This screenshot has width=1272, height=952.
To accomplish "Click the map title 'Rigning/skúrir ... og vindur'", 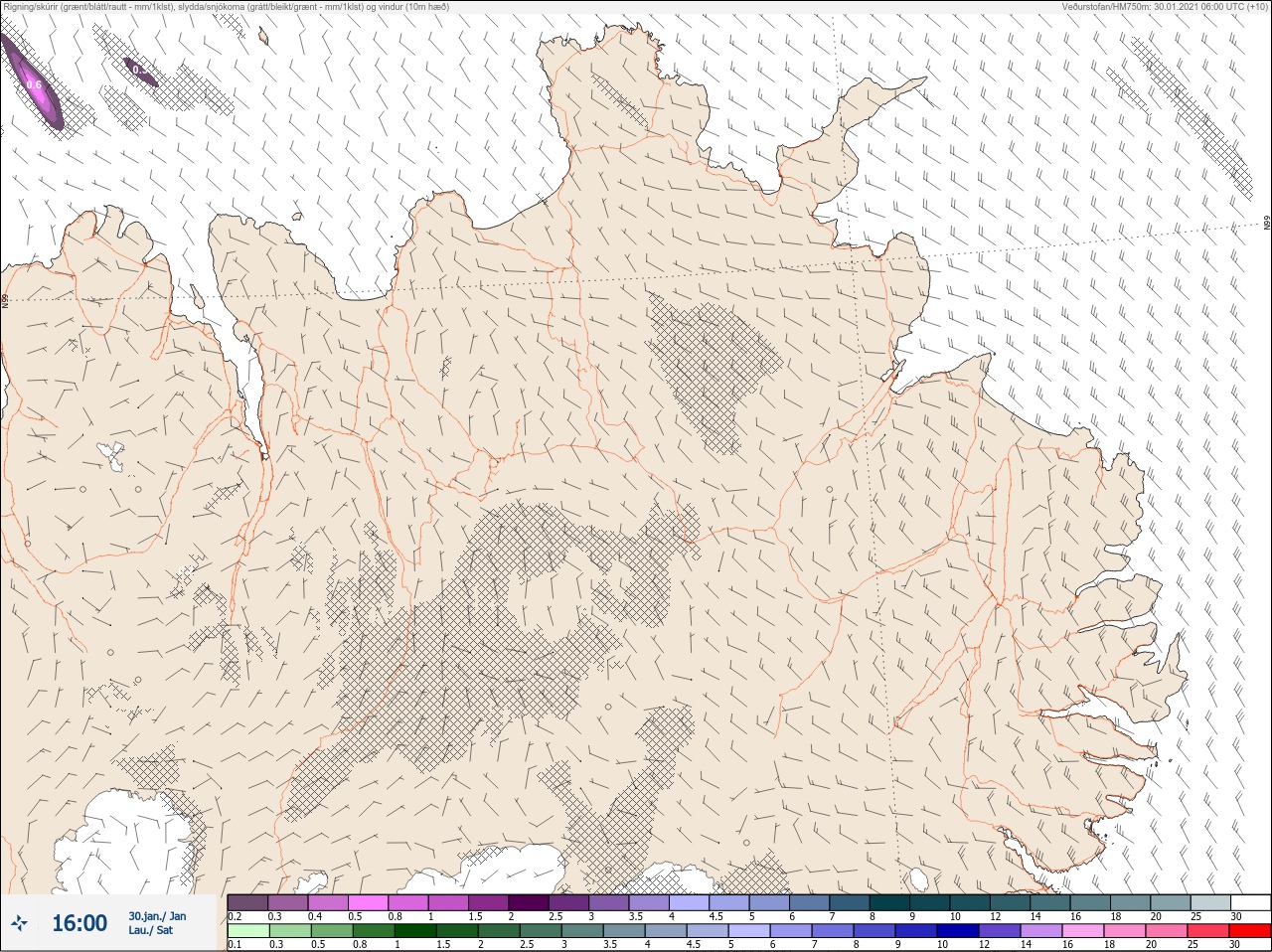I will pos(225,7).
